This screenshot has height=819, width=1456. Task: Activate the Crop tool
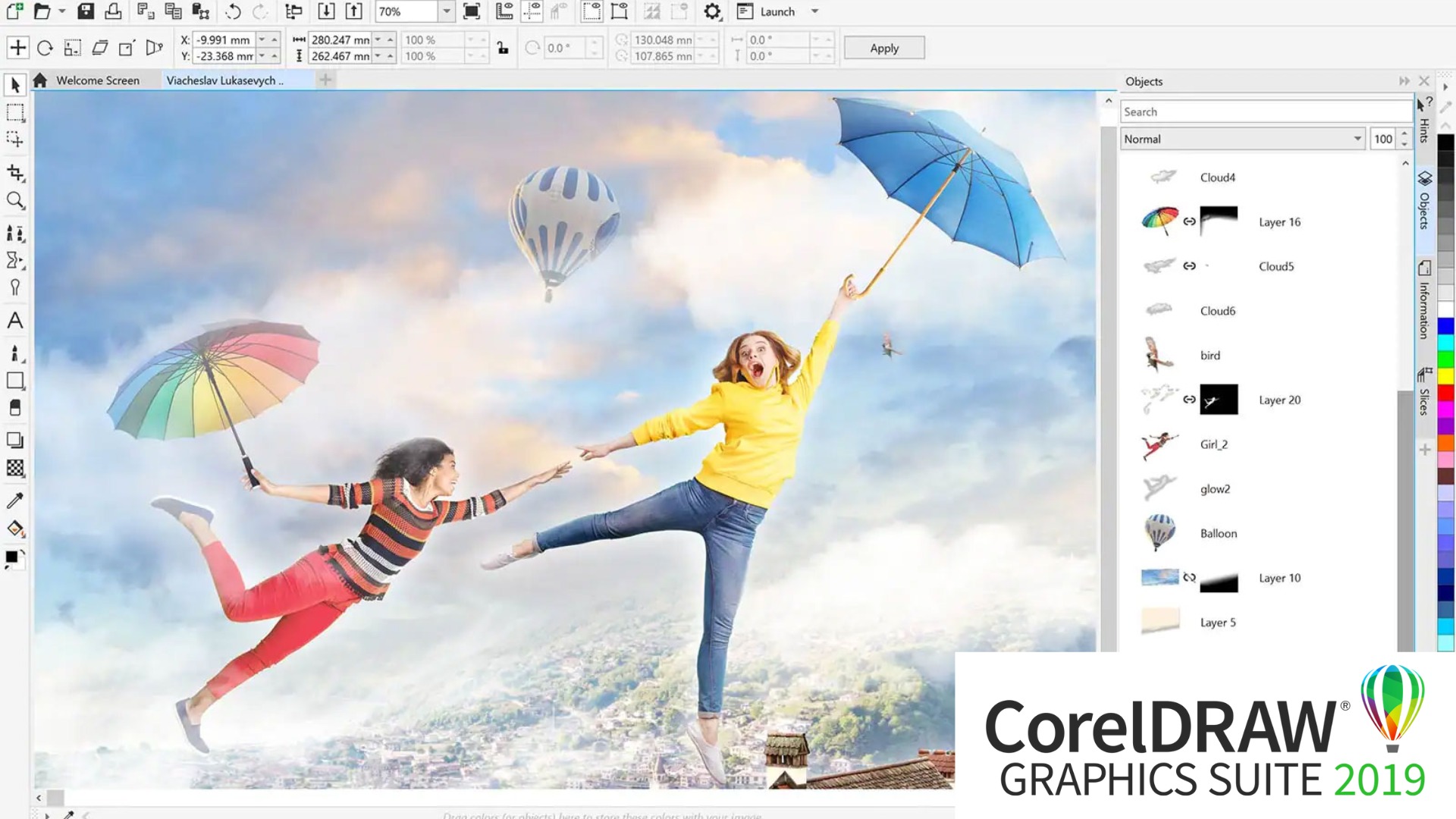[15, 173]
